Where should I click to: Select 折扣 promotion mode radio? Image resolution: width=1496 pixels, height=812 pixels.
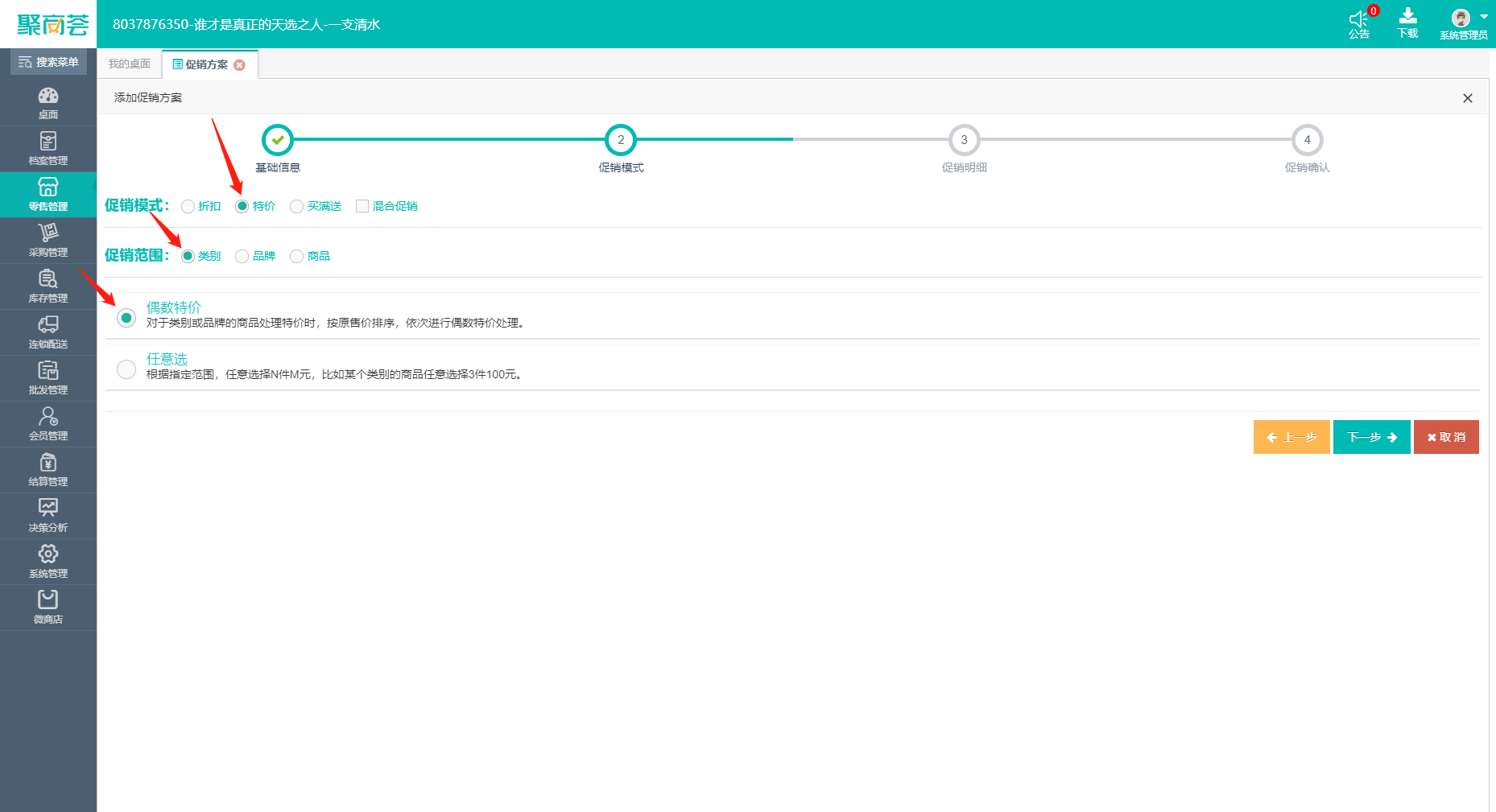tap(188, 206)
